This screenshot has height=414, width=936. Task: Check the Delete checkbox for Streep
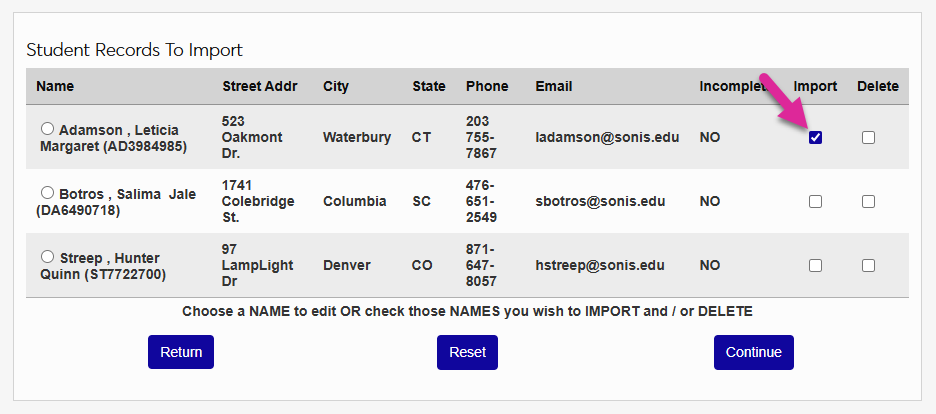868,265
